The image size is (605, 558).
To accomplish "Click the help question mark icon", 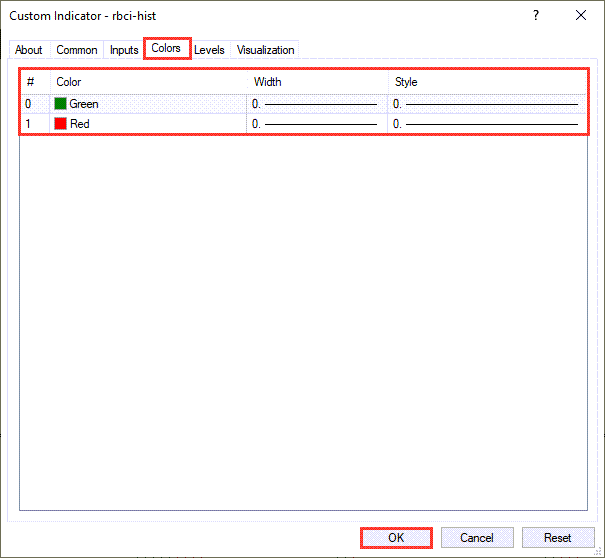I will pos(536,15).
